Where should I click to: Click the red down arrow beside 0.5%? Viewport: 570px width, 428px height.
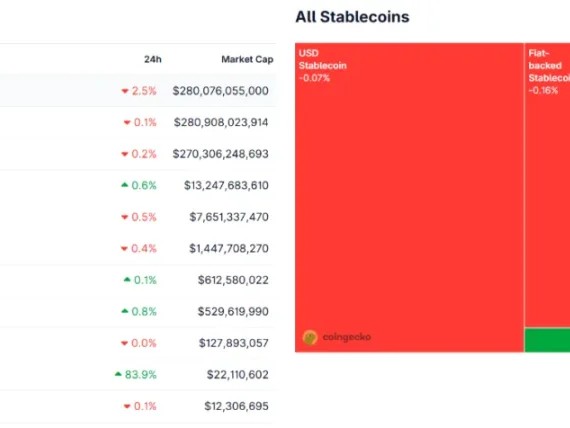(x=125, y=217)
